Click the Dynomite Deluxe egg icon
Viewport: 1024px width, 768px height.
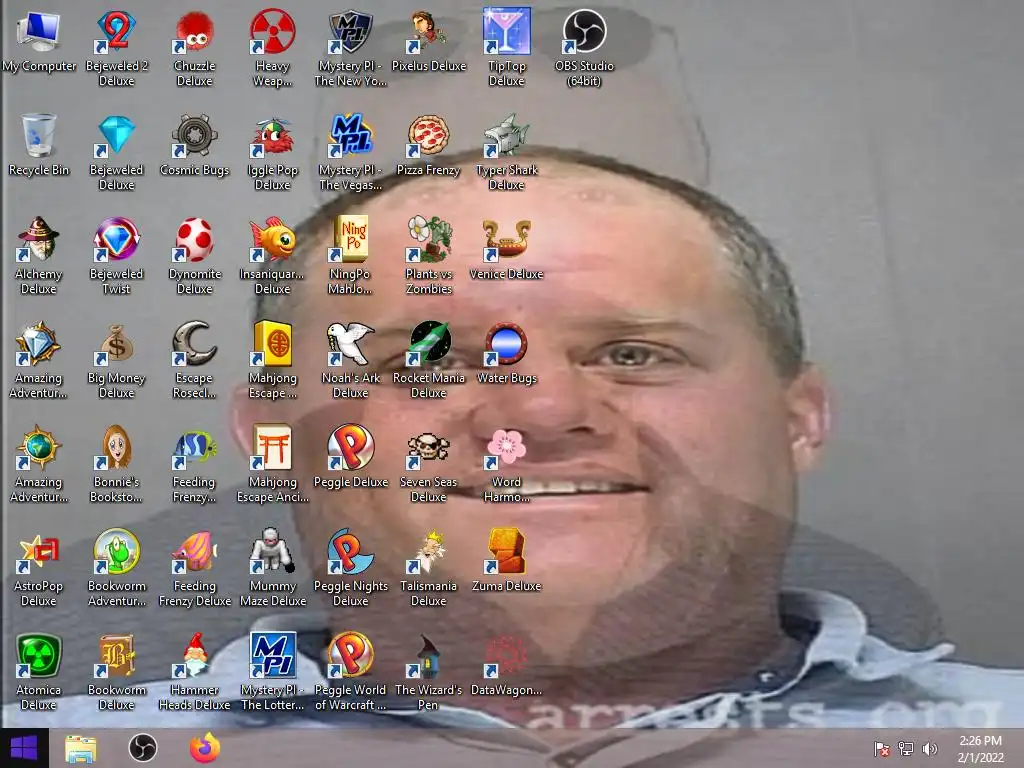tap(195, 239)
